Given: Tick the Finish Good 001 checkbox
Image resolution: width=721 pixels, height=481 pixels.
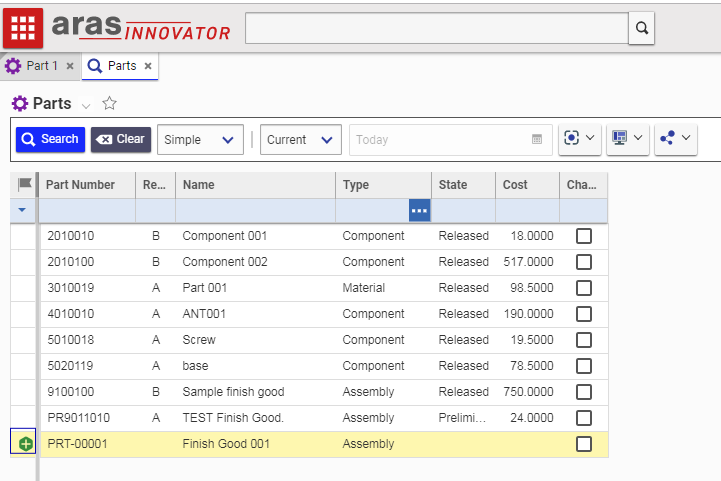Looking at the screenshot, I should (x=584, y=444).
